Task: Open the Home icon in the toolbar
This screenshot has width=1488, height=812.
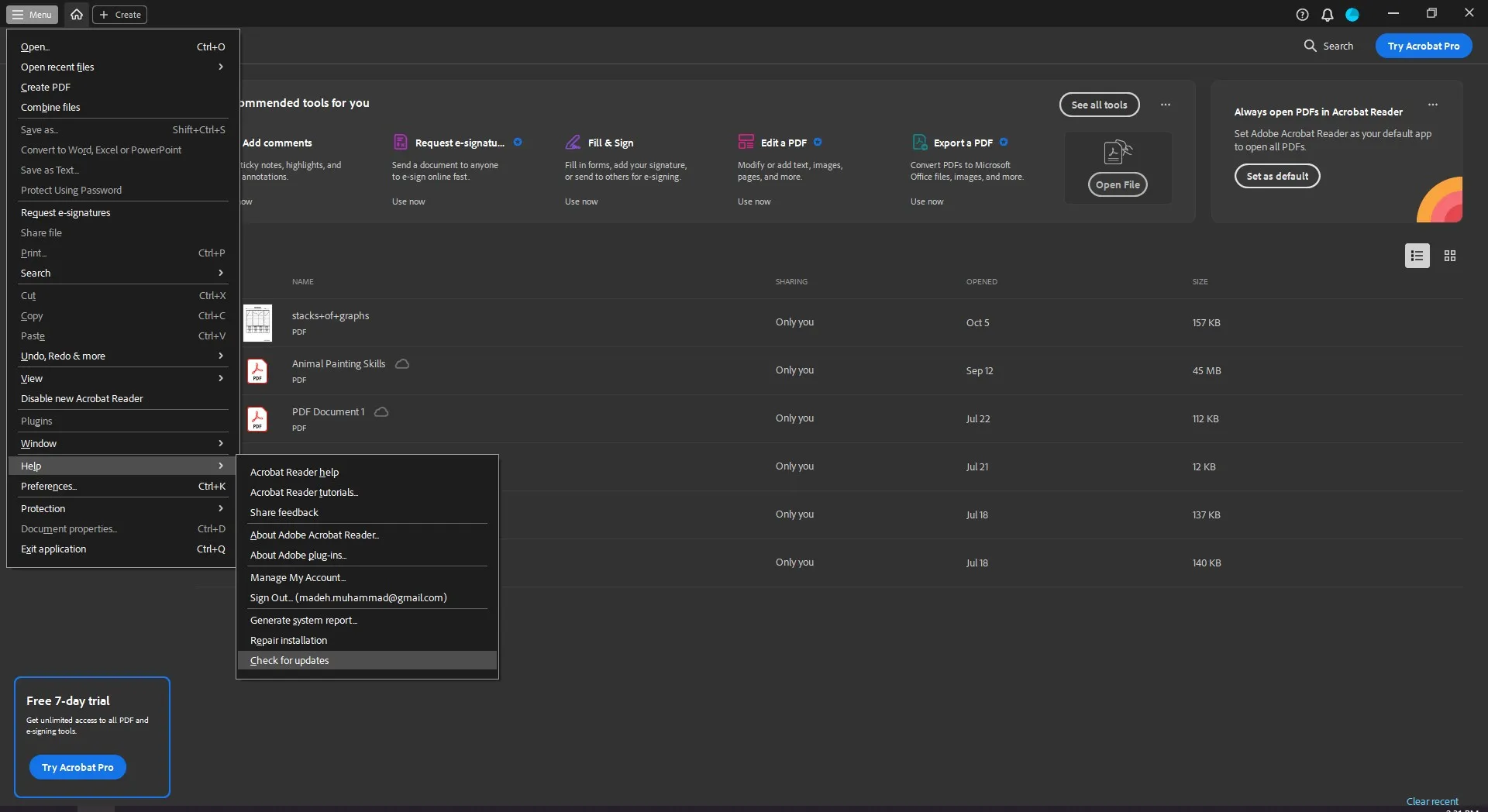Action: [x=76, y=14]
